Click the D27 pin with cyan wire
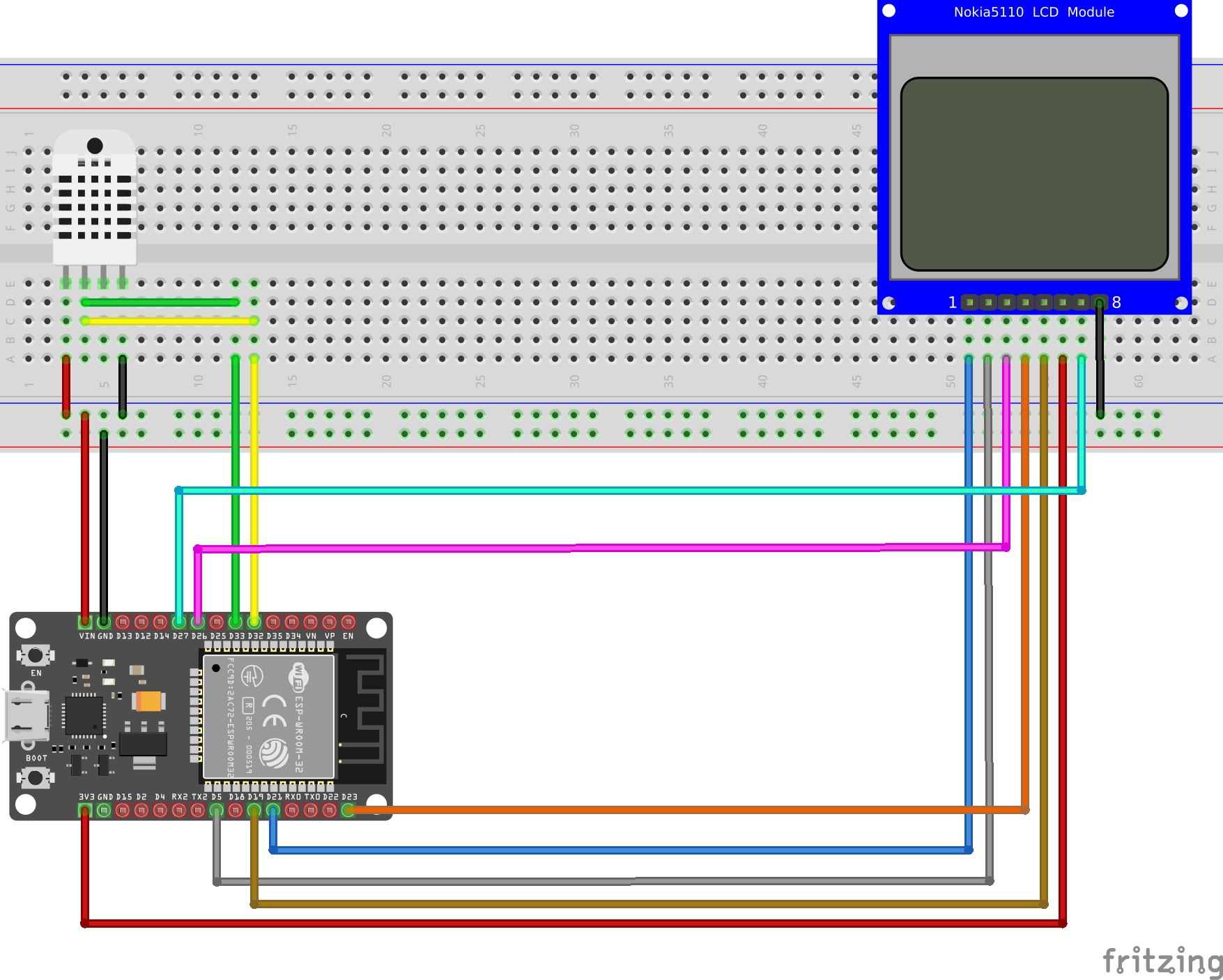This screenshot has width=1223, height=980. [x=179, y=621]
